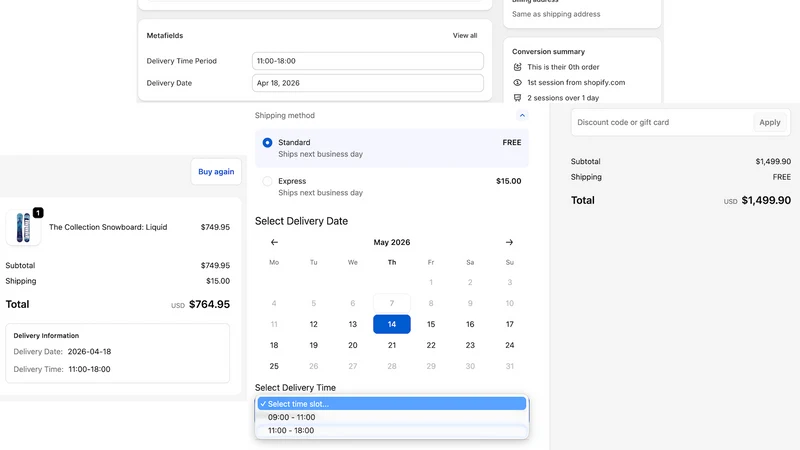
Task: Click the session eye icon
Action: [517, 82]
